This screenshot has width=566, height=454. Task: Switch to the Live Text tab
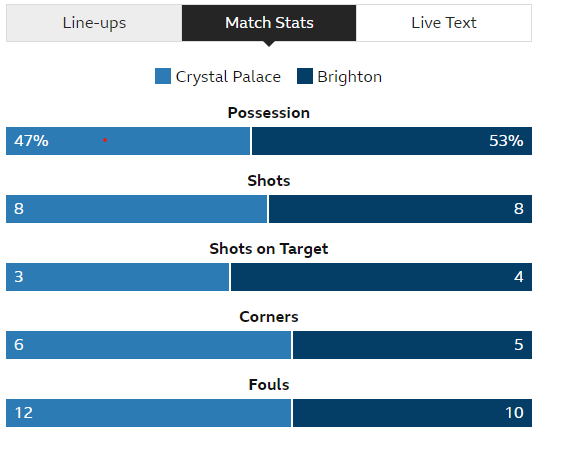(444, 23)
